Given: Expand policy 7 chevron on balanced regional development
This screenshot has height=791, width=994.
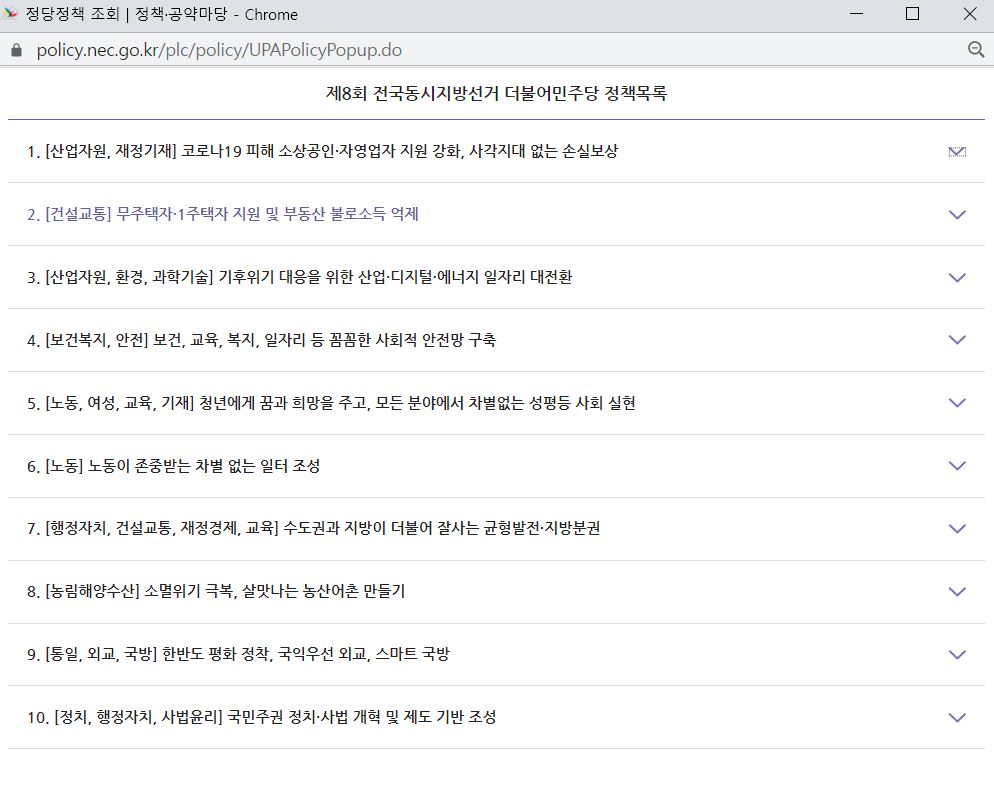Looking at the screenshot, I should coord(957,528).
